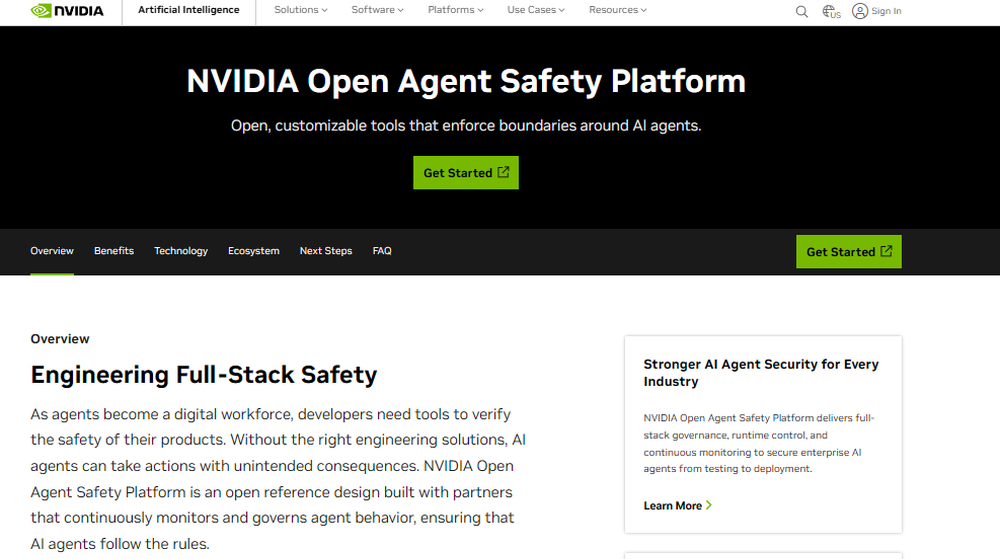Select the Benefits tab
The image size is (1000, 559).
[x=114, y=251]
